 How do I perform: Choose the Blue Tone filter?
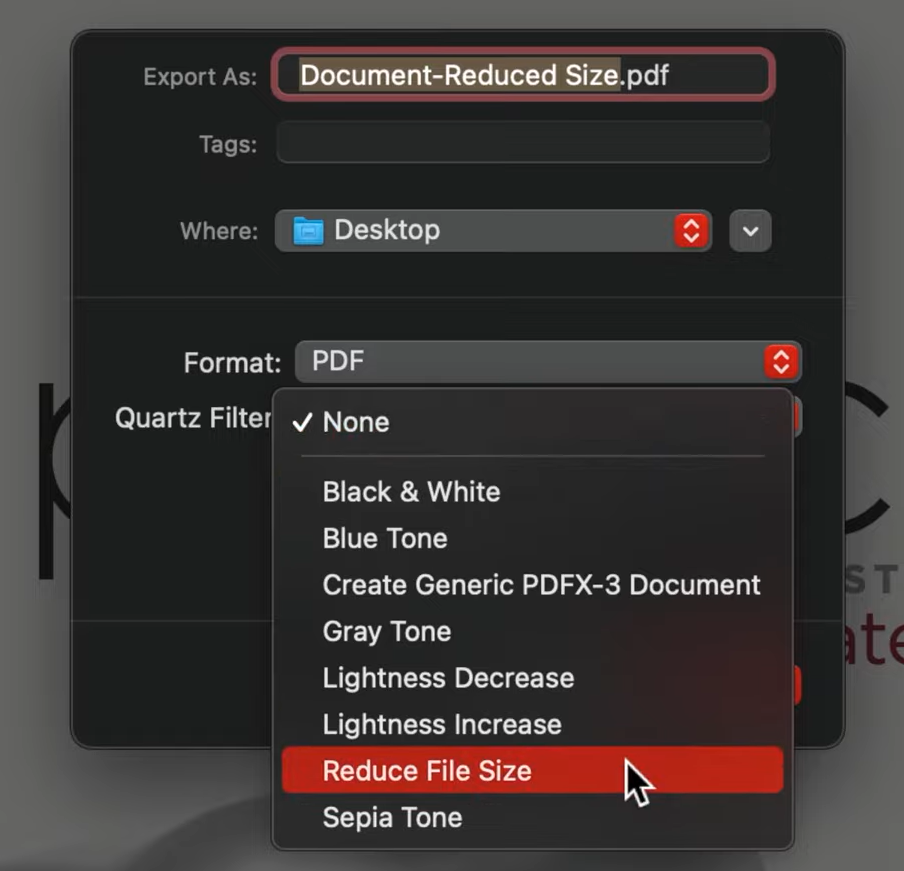tap(532, 538)
